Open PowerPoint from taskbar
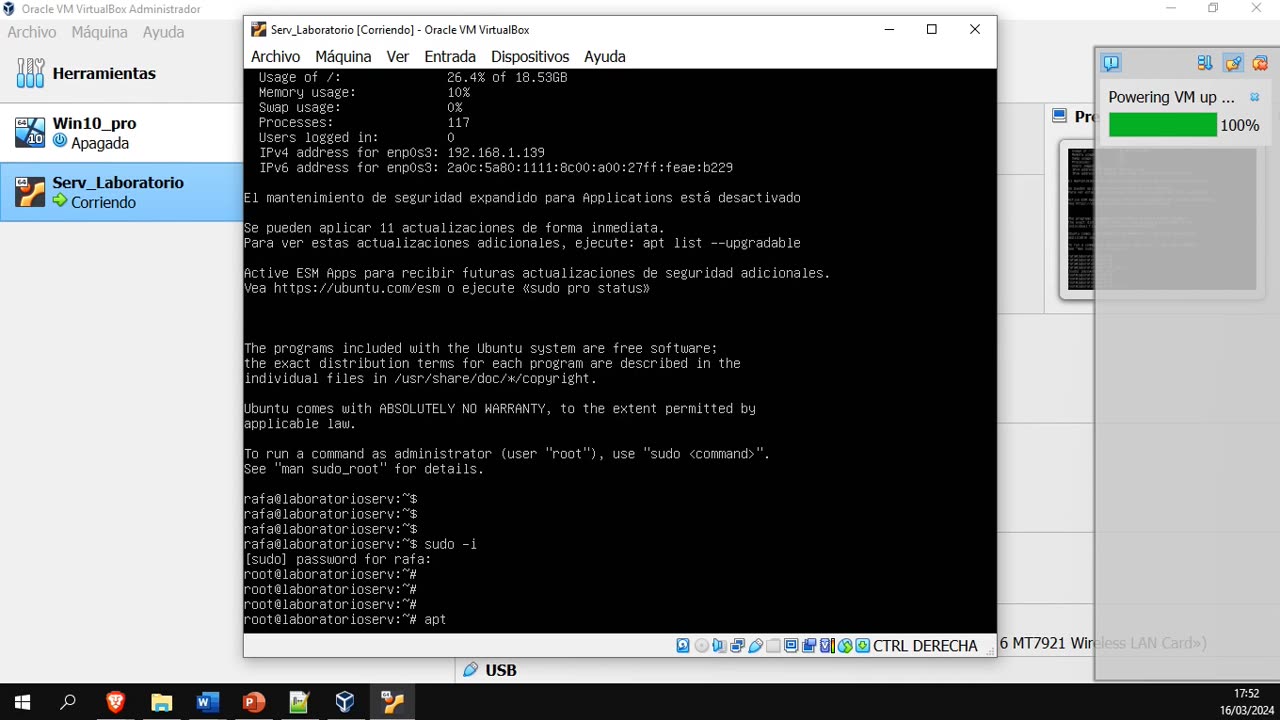Screen dimensions: 1280x720 253,702
